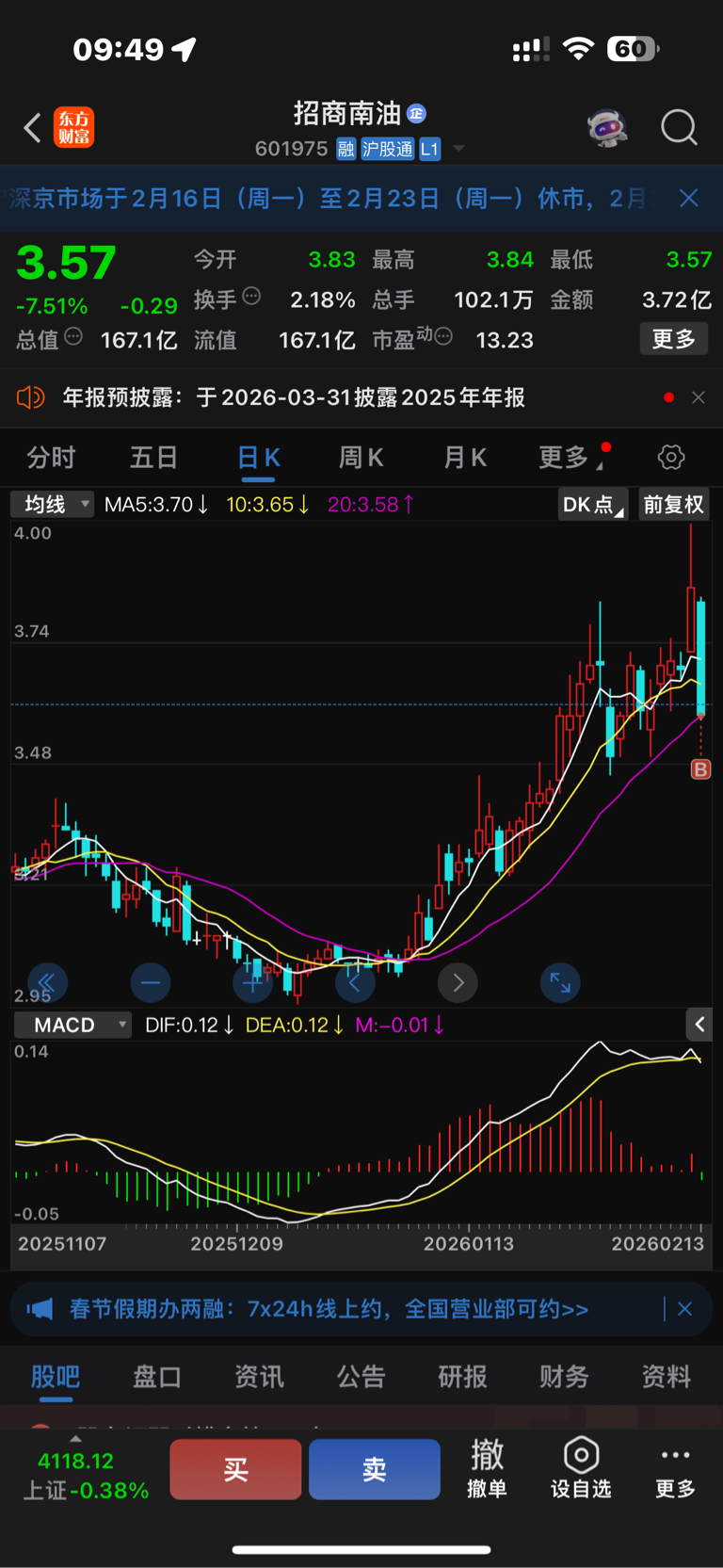
Task: Tap the 更多 quote details button
Action: pyautogui.click(x=674, y=339)
